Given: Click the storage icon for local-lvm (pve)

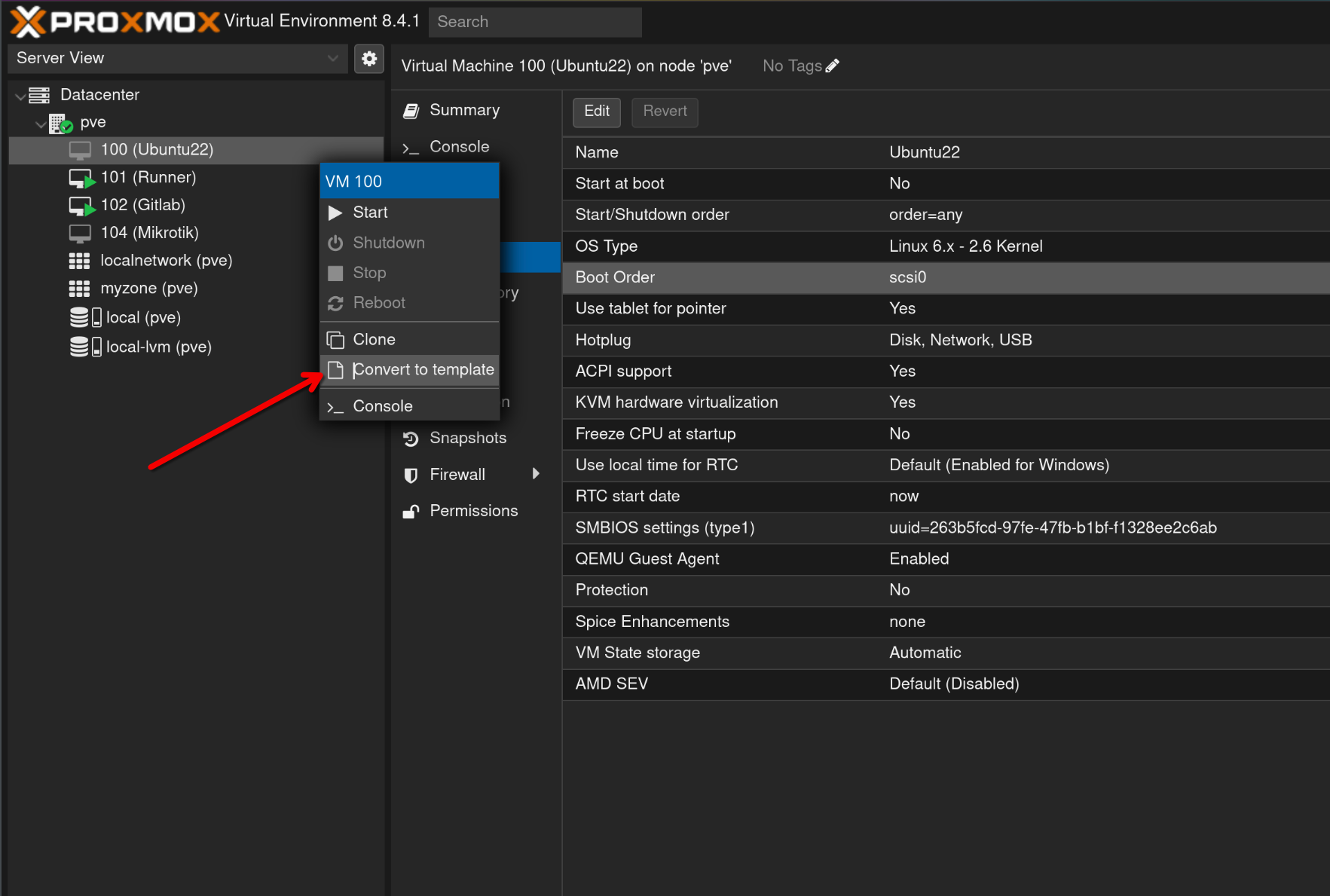Looking at the screenshot, I should (x=85, y=347).
